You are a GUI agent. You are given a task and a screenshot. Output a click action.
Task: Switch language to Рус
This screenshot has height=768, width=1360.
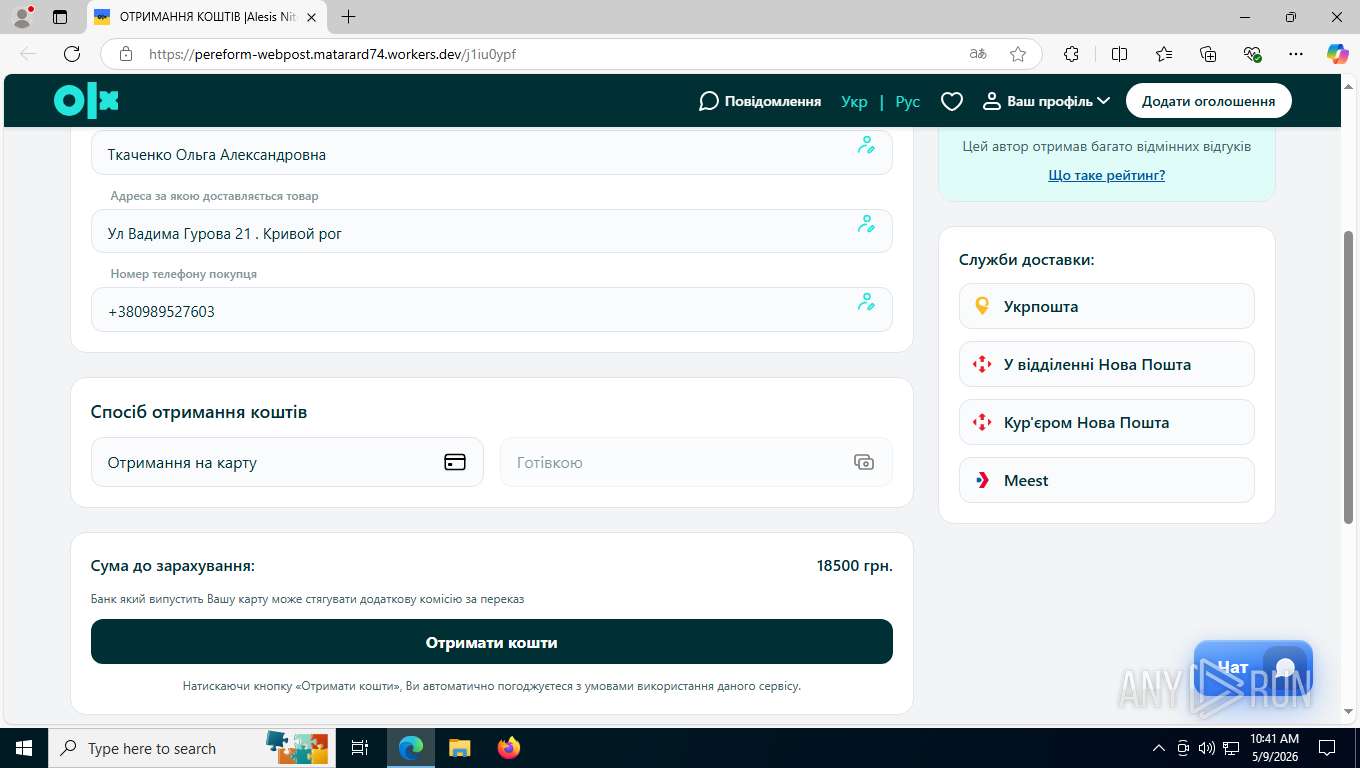tap(907, 101)
